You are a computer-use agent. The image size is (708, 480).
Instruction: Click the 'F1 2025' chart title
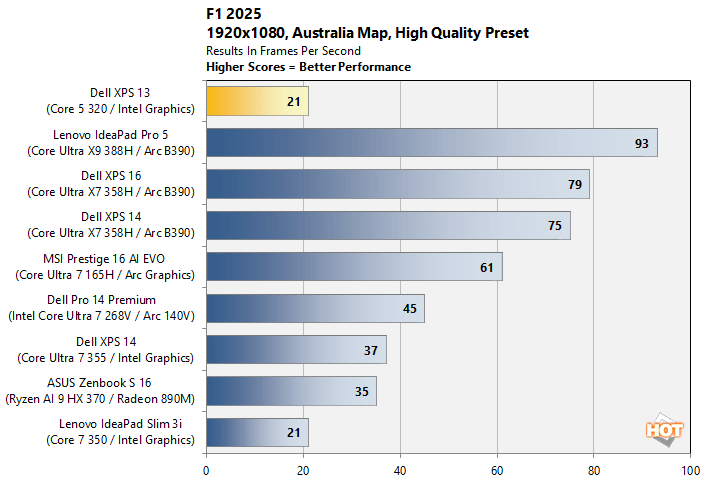click(x=233, y=14)
